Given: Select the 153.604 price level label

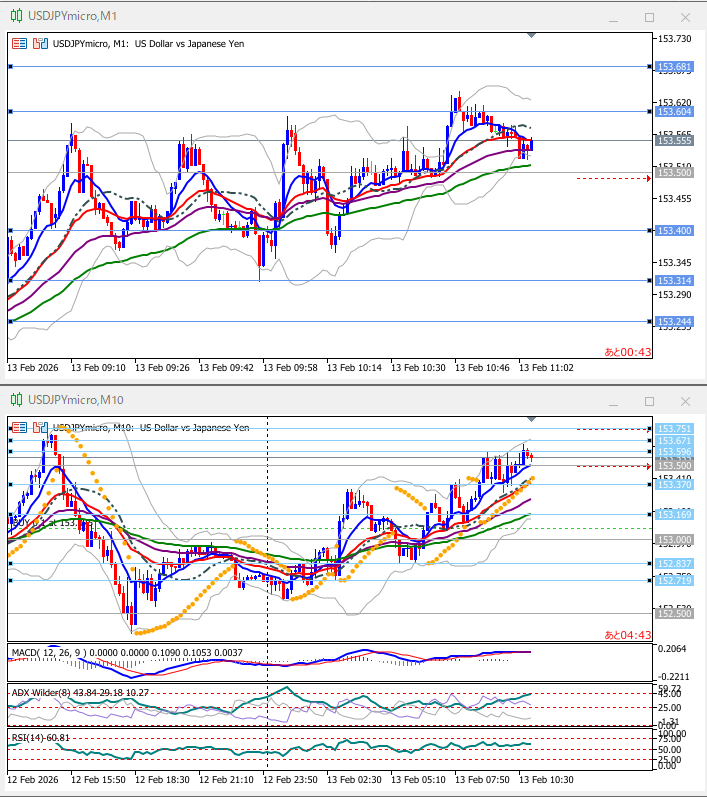Looking at the screenshot, I should coord(674,112).
